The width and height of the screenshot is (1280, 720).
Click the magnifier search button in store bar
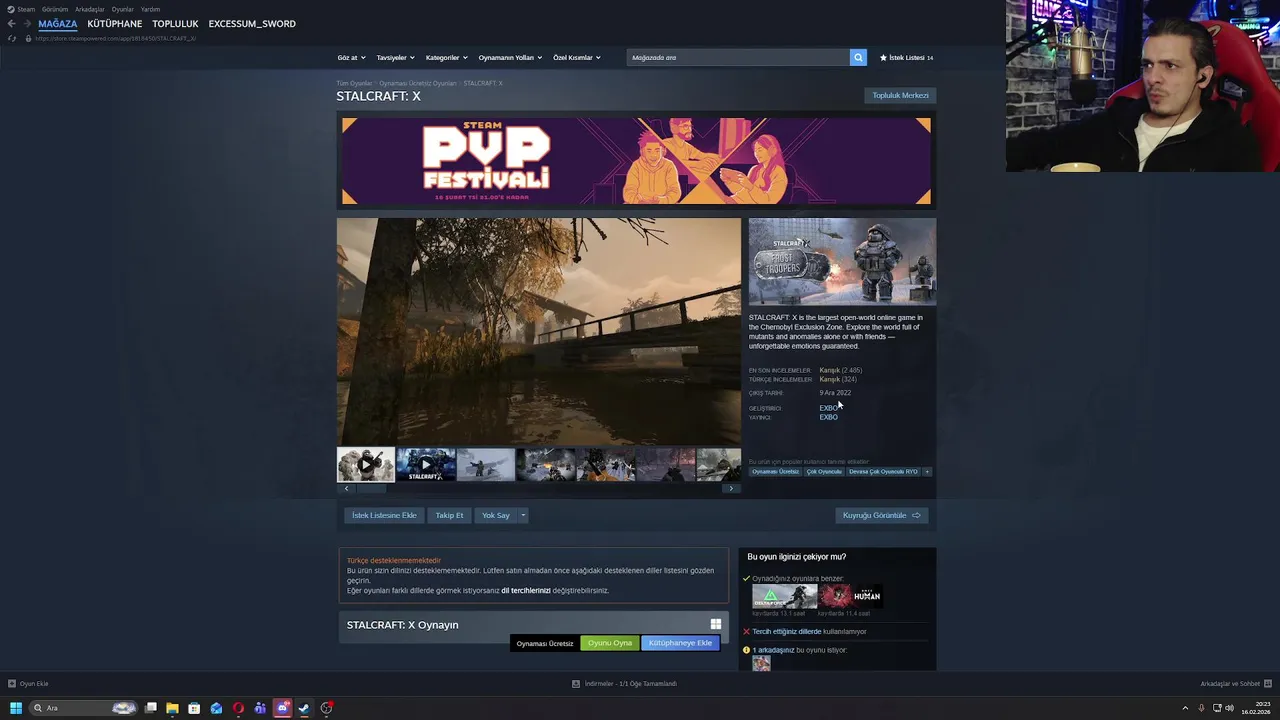pyautogui.click(x=858, y=57)
